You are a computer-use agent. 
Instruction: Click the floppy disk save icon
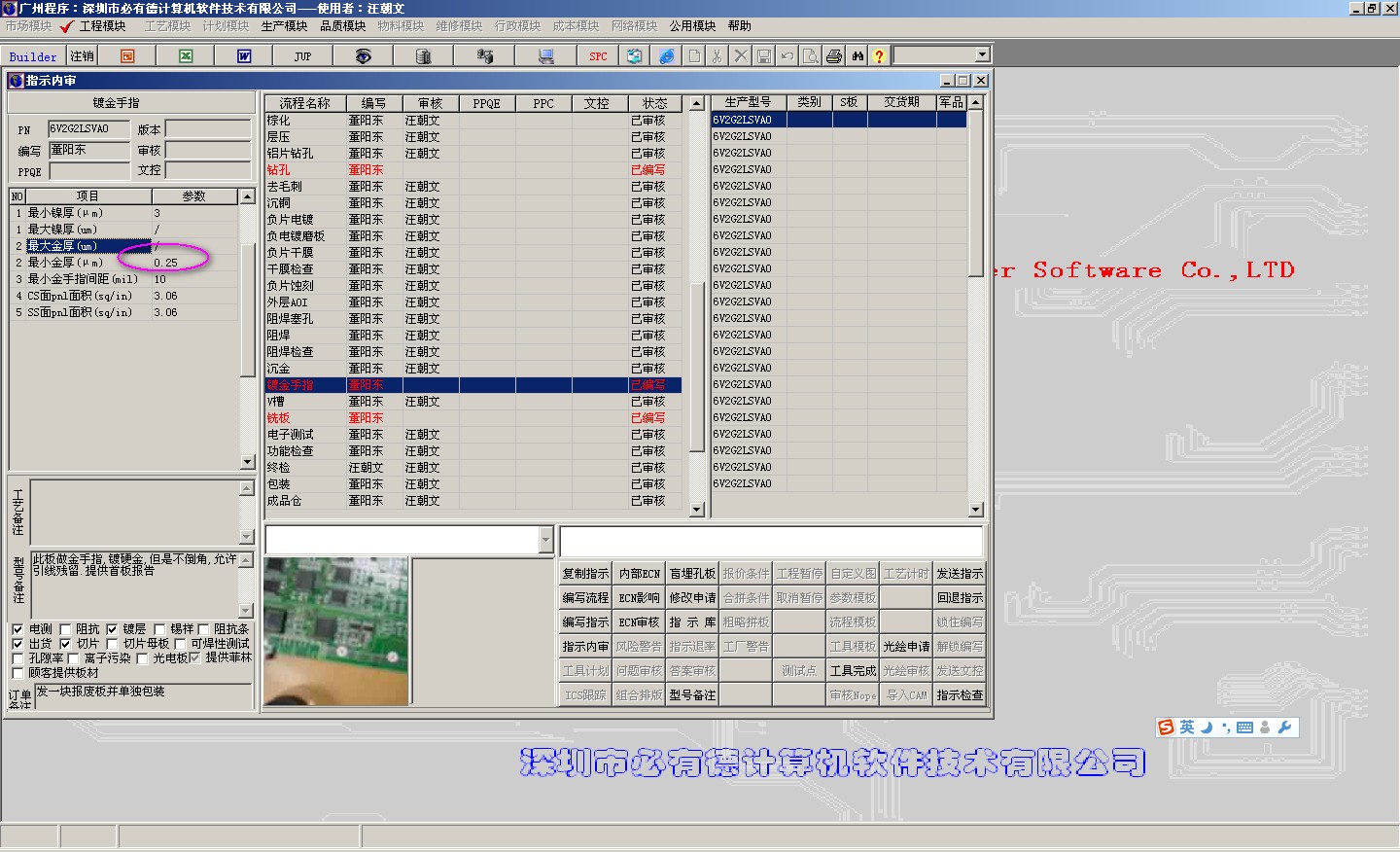pos(764,56)
